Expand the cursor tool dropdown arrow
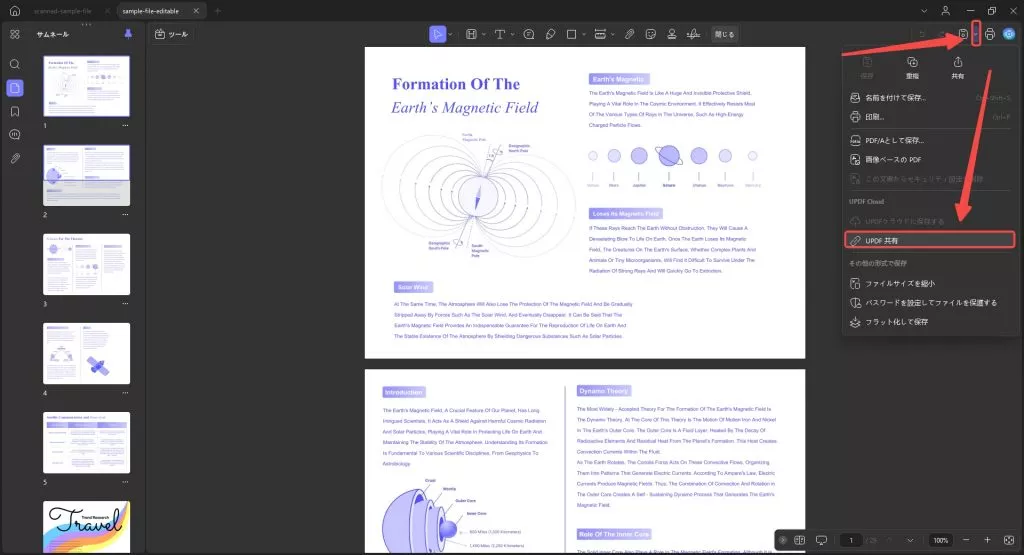Viewport: 1024px width, 555px height. pos(451,34)
